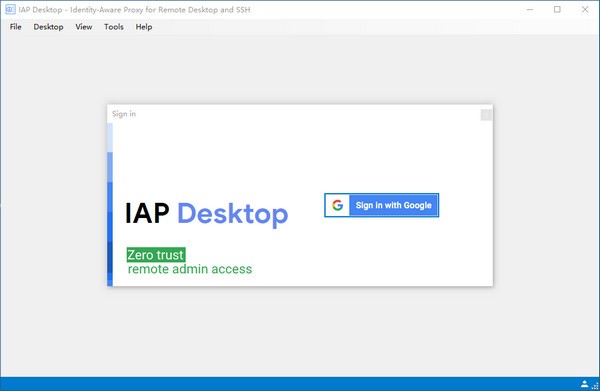Click the user profile icon in status bar

click(x=584, y=384)
